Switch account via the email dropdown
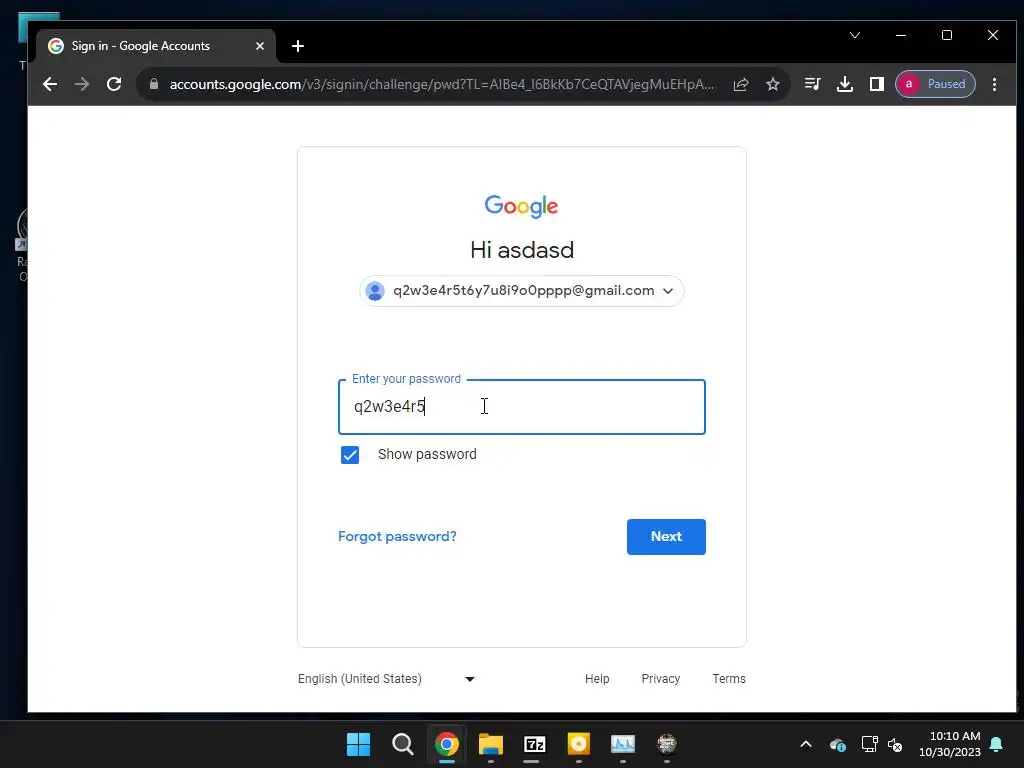The height and width of the screenshot is (768, 1024). pyautogui.click(x=522, y=291)
